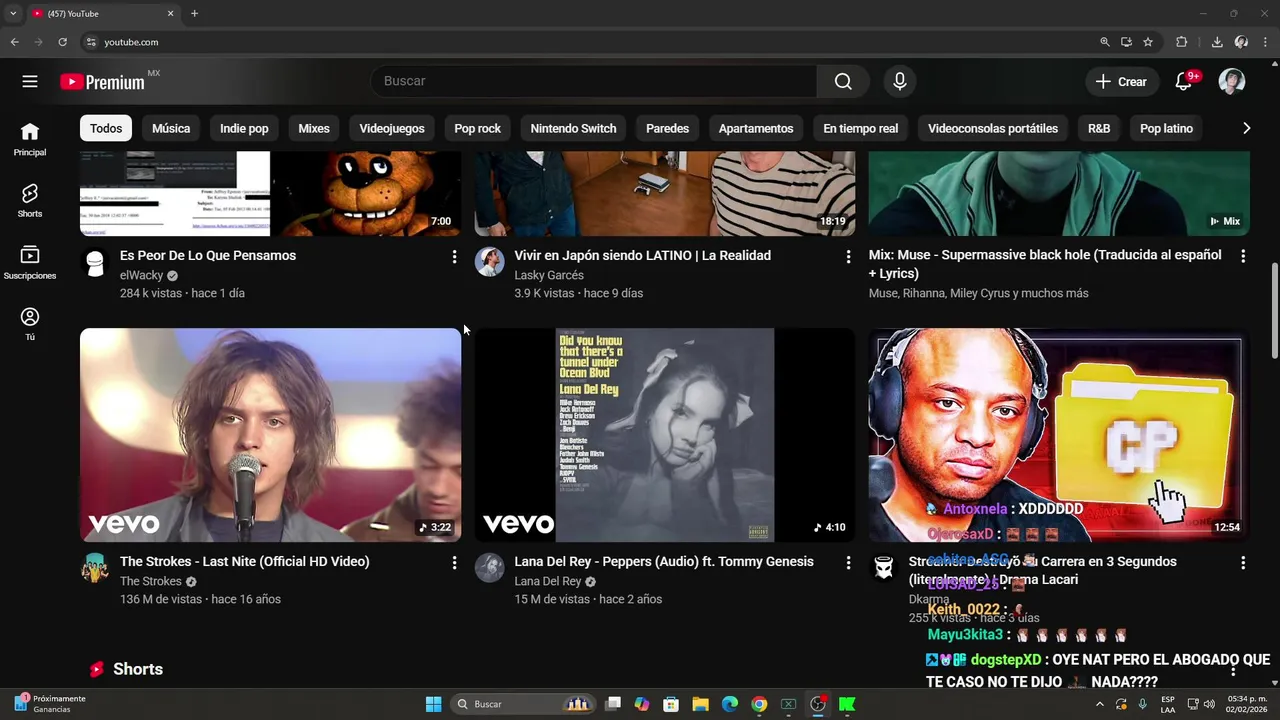The width and height of the screenshot is (1280, 720).
Task: Open Mix: Muse Supermassive black hole title
Action: (x=1045, y=264)
